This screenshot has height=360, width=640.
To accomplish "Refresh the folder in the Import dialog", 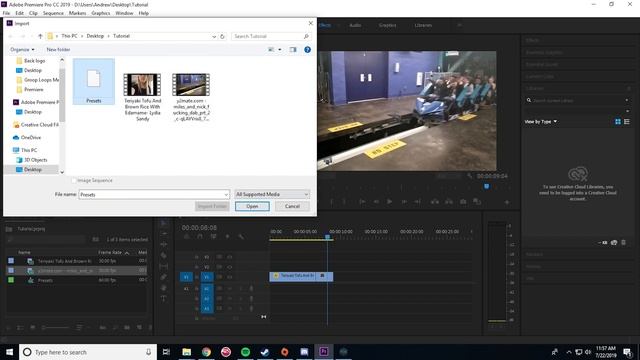I will click(x=222, y=36).
